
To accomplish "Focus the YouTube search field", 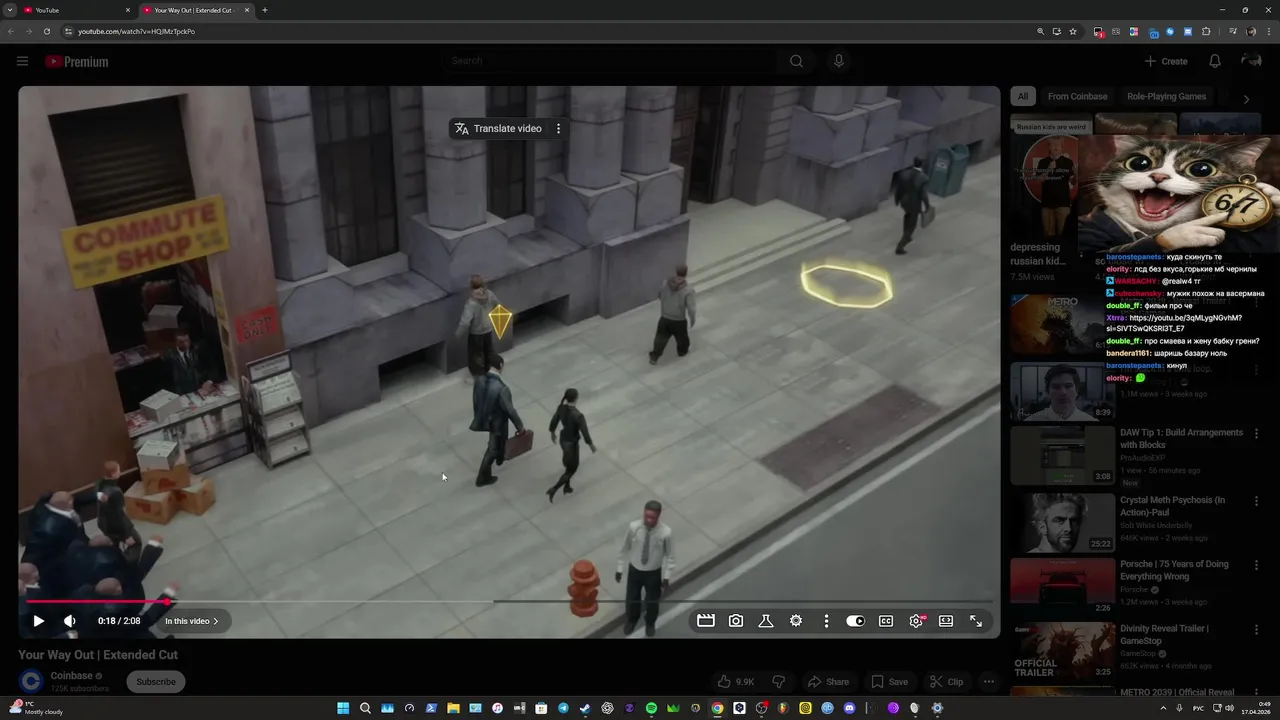I will pos(610,61).
